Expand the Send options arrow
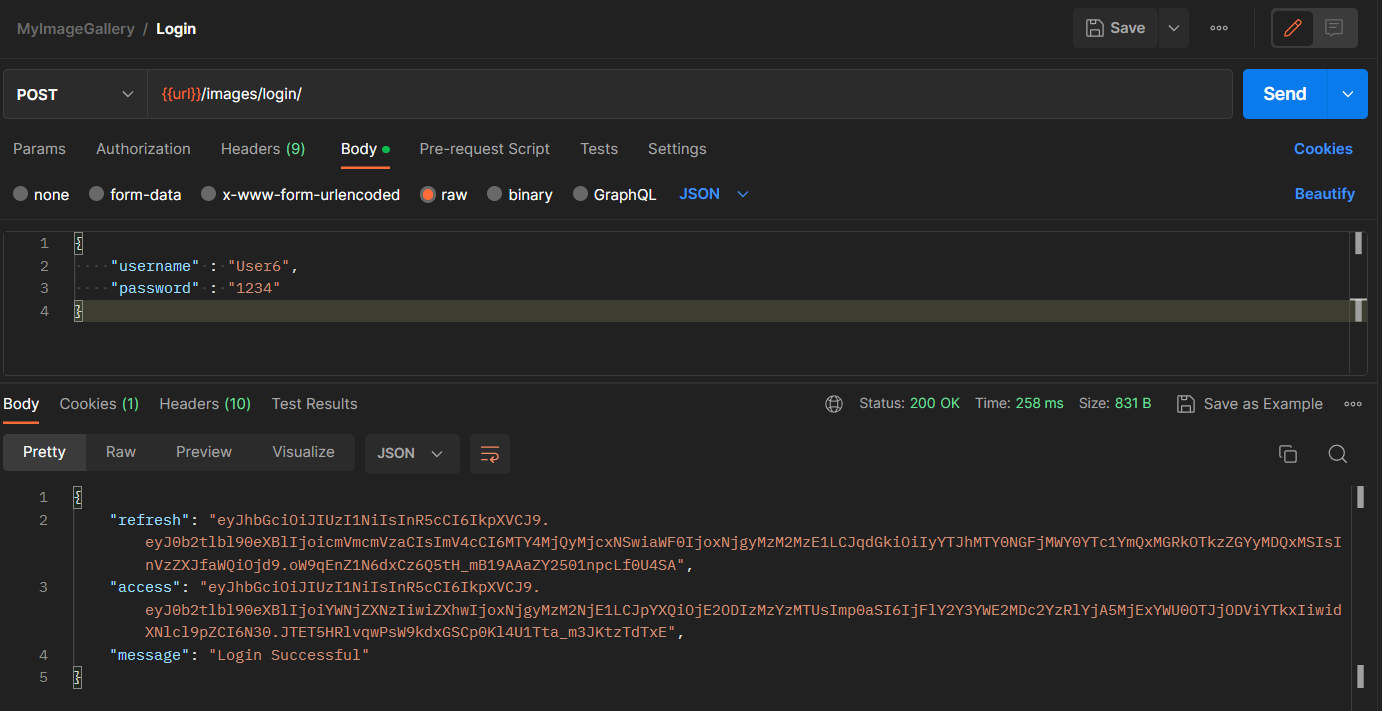The height and width of the screenshot is (711, 1382). [x=1347, y=94]
